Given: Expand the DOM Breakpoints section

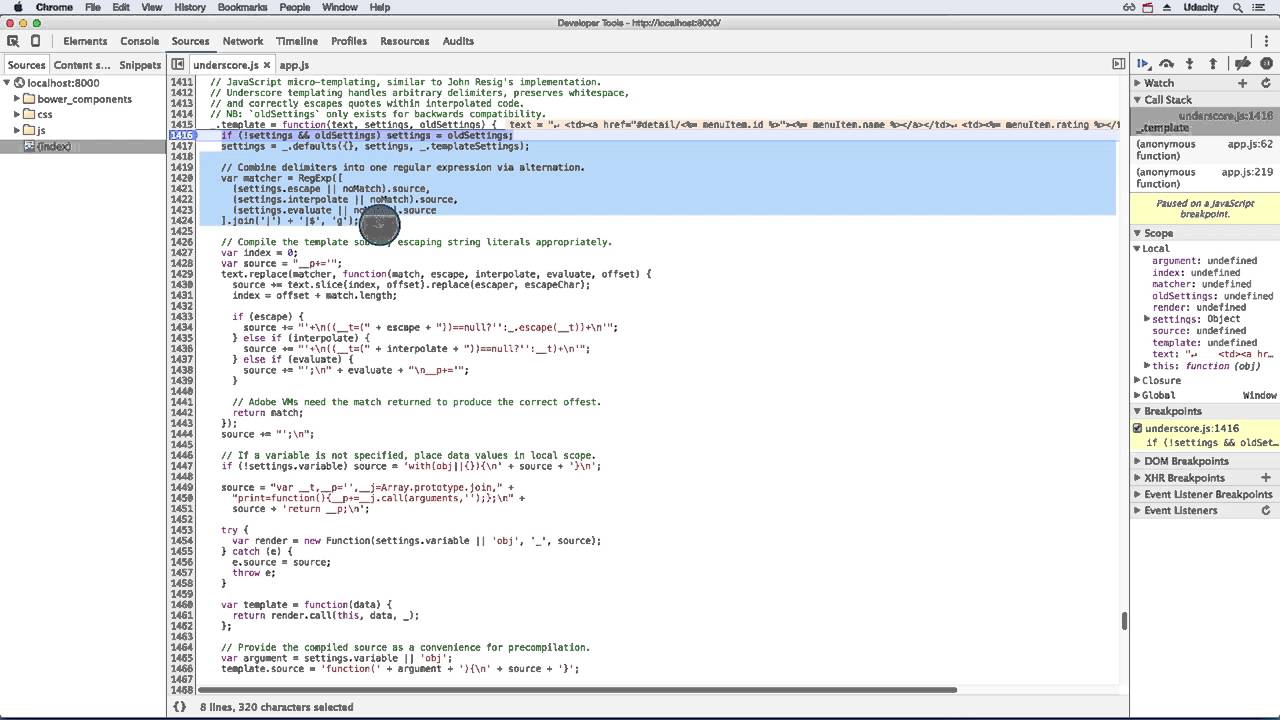Looking at the screenshot, I should [1137, 461].
